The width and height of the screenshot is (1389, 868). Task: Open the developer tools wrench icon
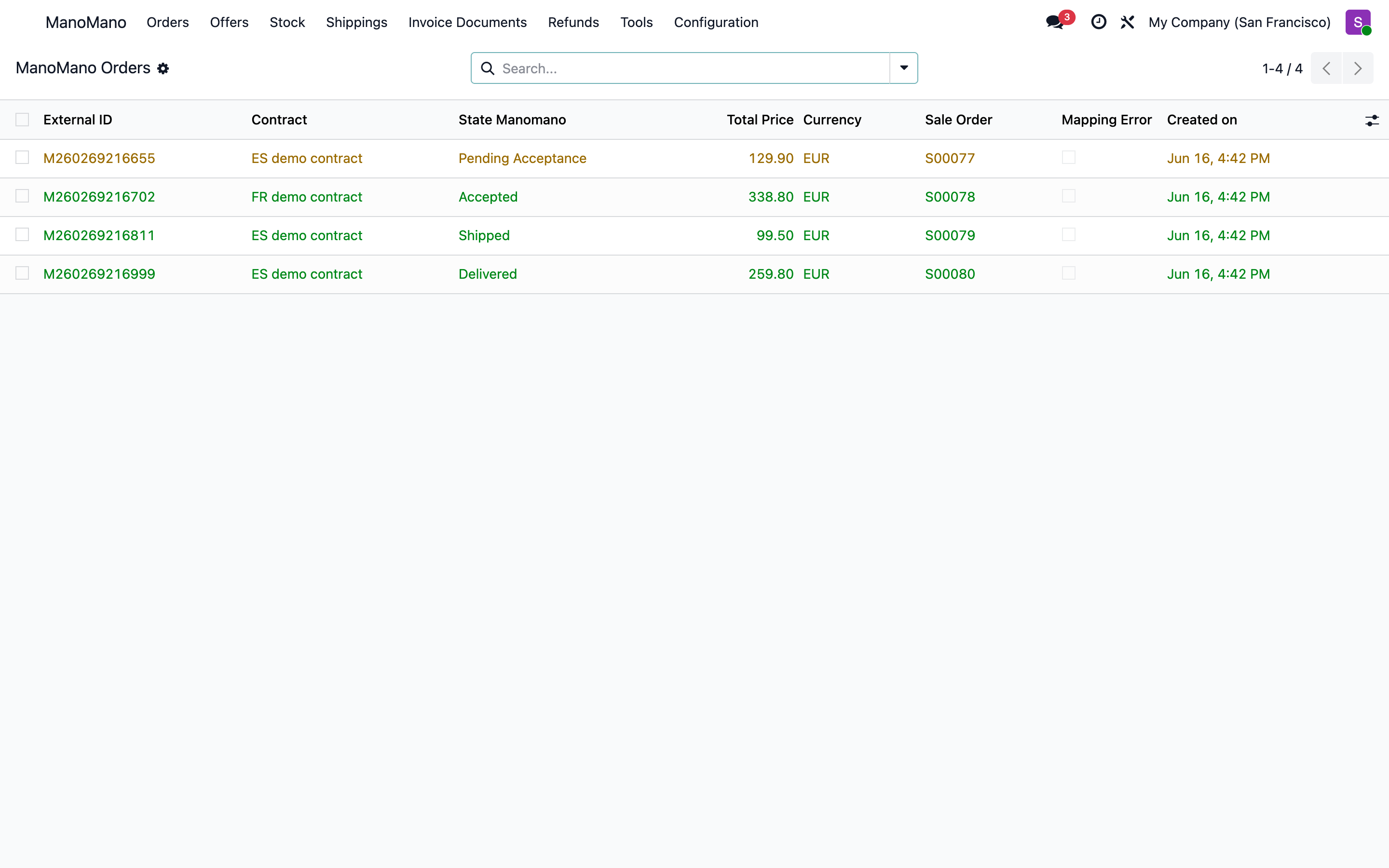coord(1127,22)
